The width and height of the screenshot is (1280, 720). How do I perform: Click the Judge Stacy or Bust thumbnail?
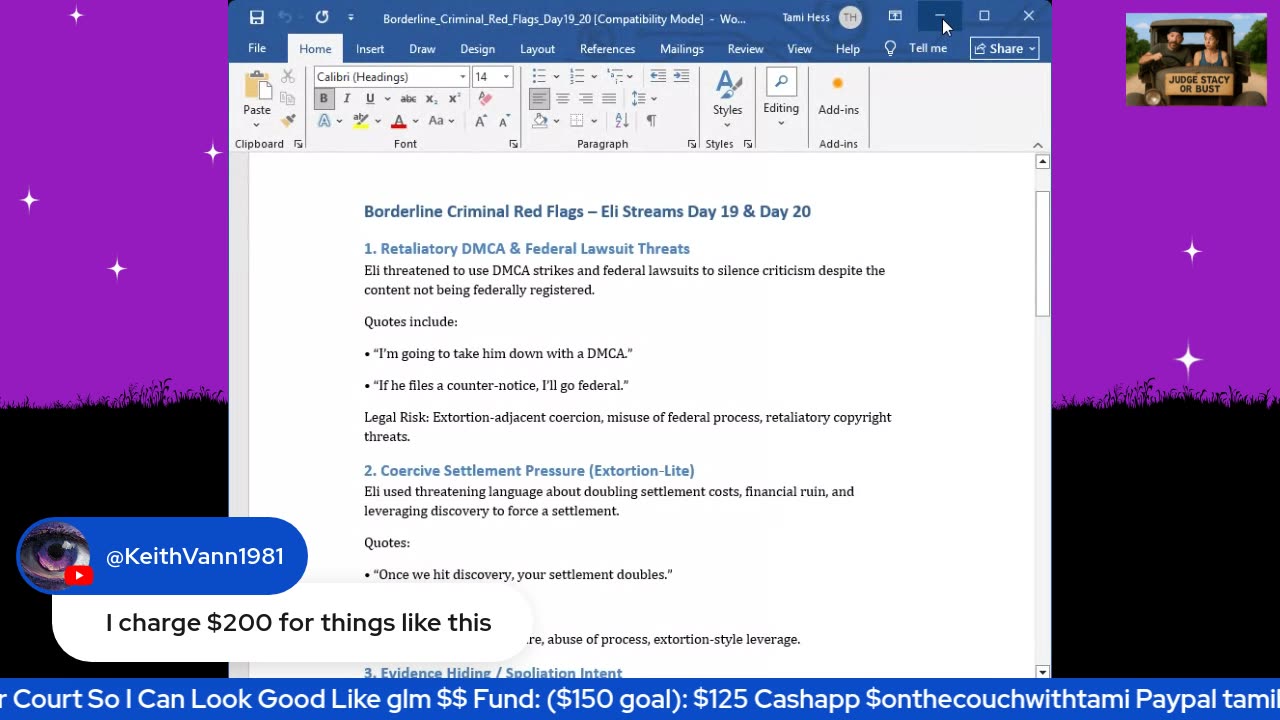click(1196, 59)
